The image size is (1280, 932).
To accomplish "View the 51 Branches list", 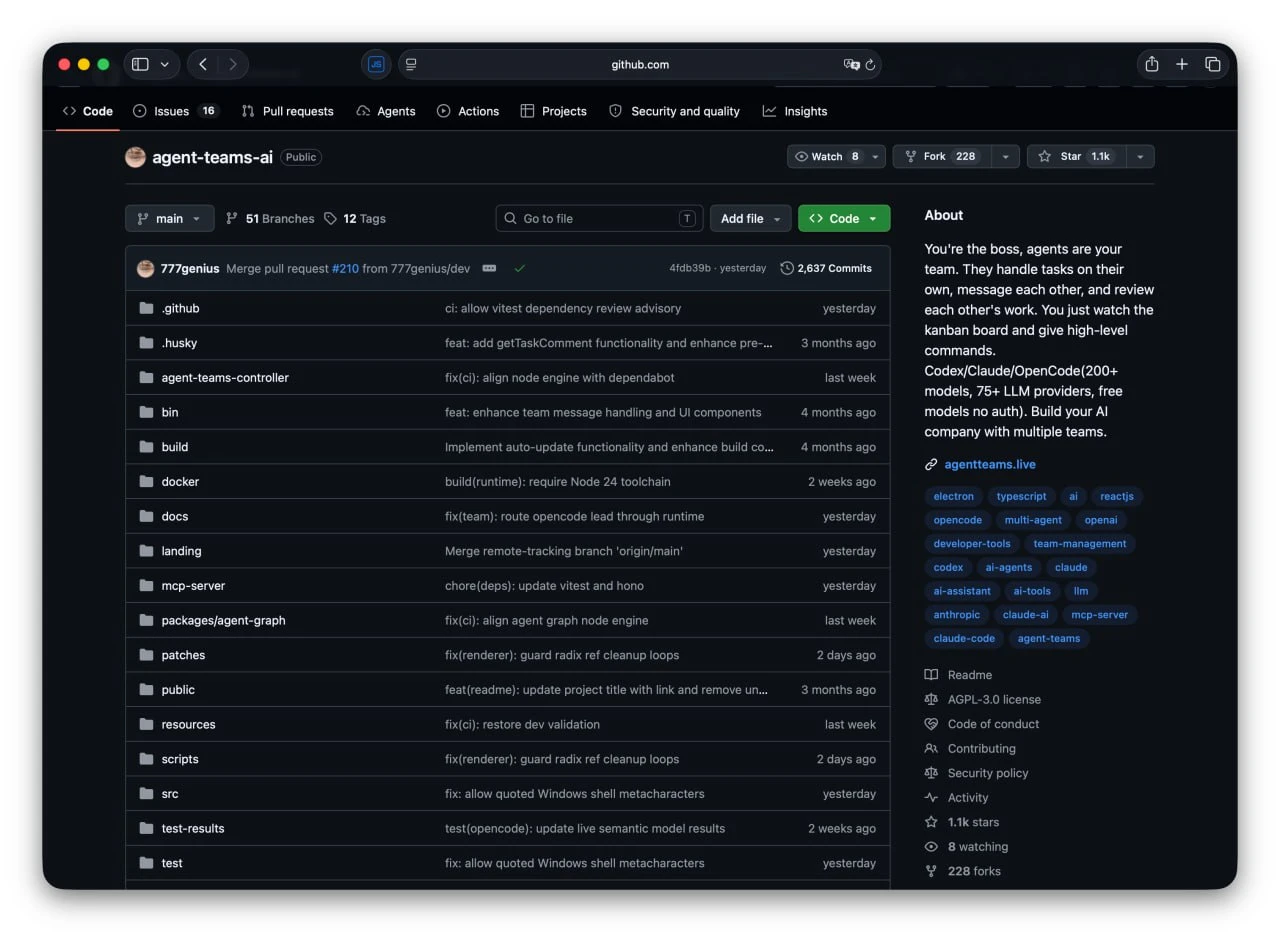I will (270, 218).
